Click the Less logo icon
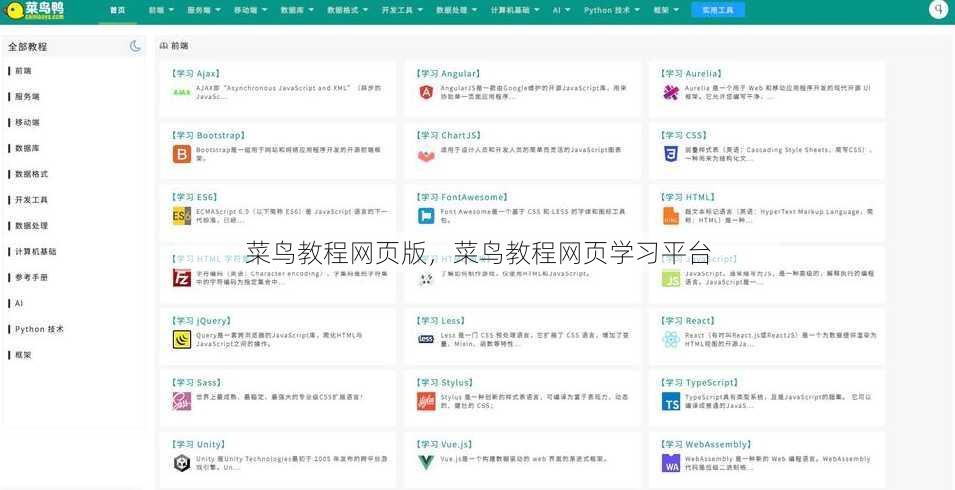Viewport: 955px width, 490px height. pyautogui.click(x=426, y=339)
